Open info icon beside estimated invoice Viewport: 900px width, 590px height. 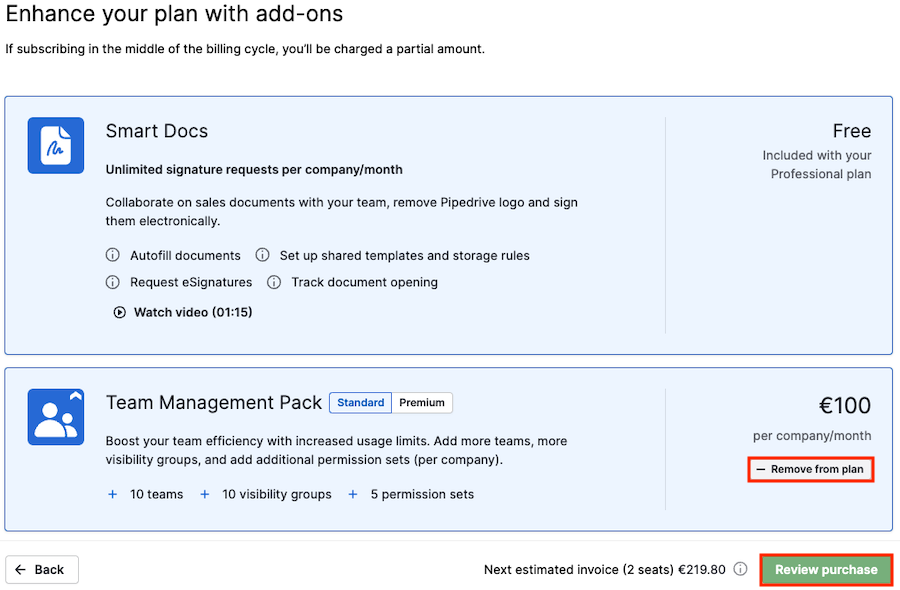tap(741, 569)
